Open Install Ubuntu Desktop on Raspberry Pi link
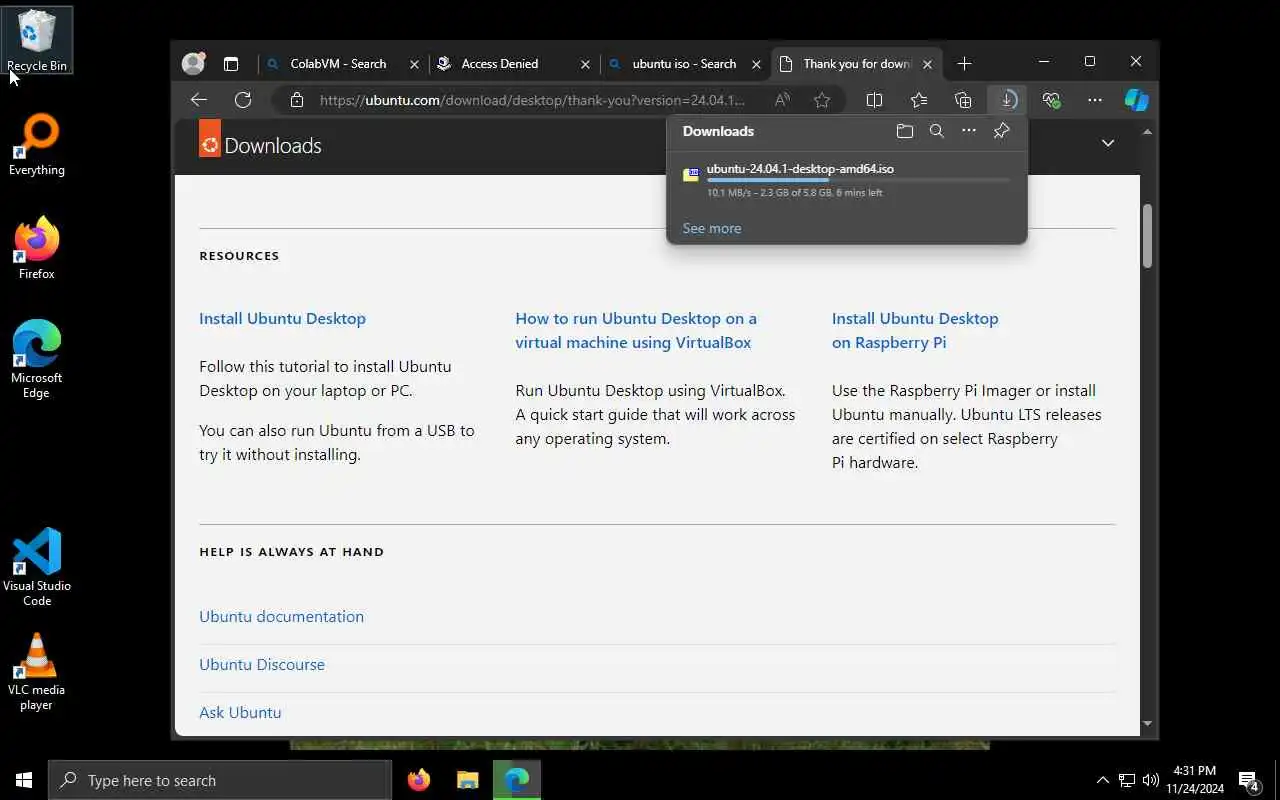 (x=915, y=330)
